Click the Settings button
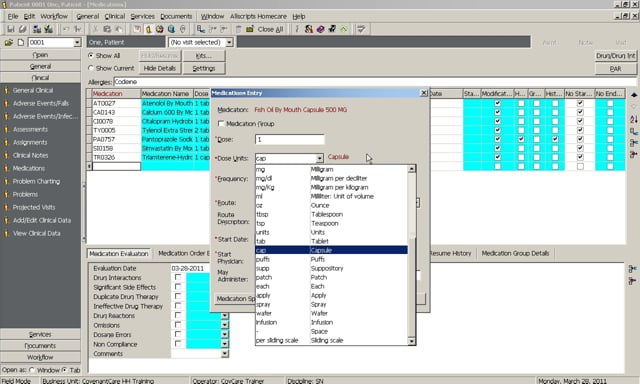The width and height of the screenshot is (640, 384). [x=204, y=68]
